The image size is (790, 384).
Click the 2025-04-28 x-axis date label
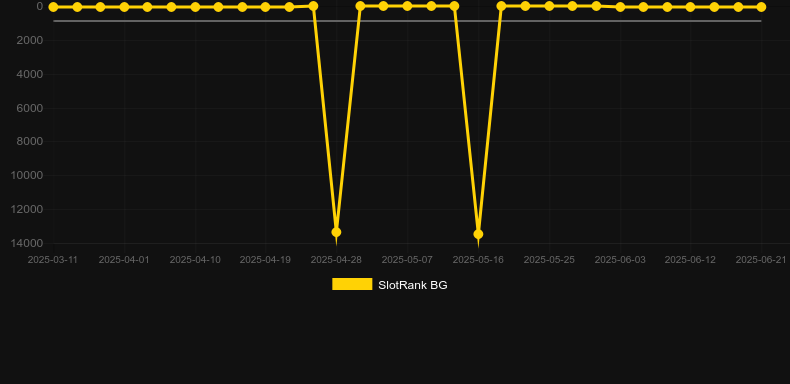click(336, 260)
